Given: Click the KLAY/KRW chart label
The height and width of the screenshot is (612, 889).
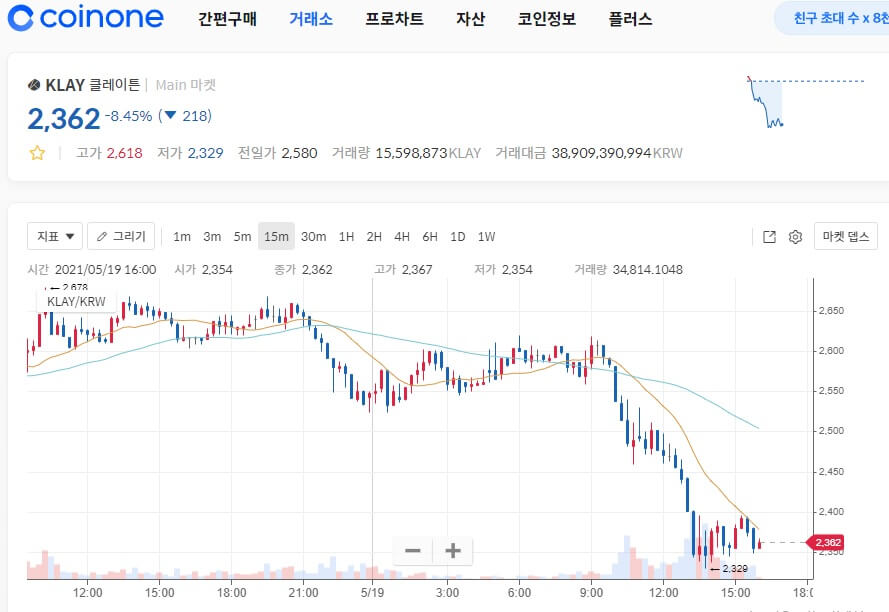Looking at the screenshot, I should 77,302.
